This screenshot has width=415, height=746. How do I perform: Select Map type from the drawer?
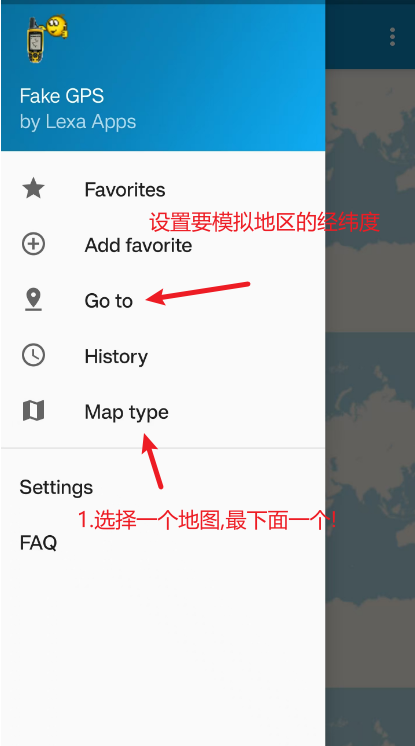click(163, 412)
